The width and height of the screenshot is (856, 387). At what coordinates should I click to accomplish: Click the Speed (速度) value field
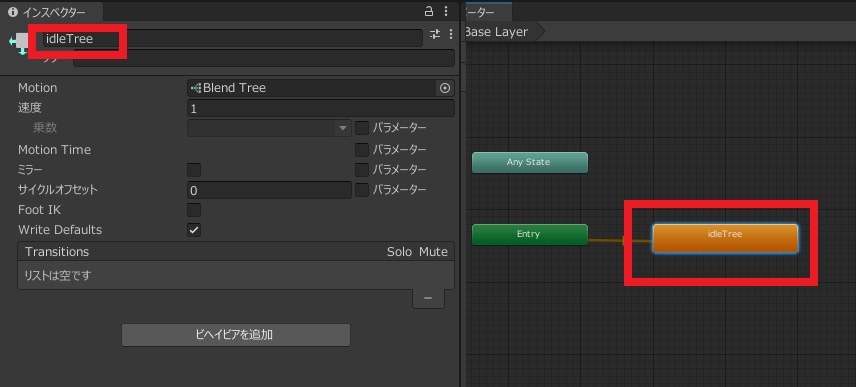coord(320,108)
